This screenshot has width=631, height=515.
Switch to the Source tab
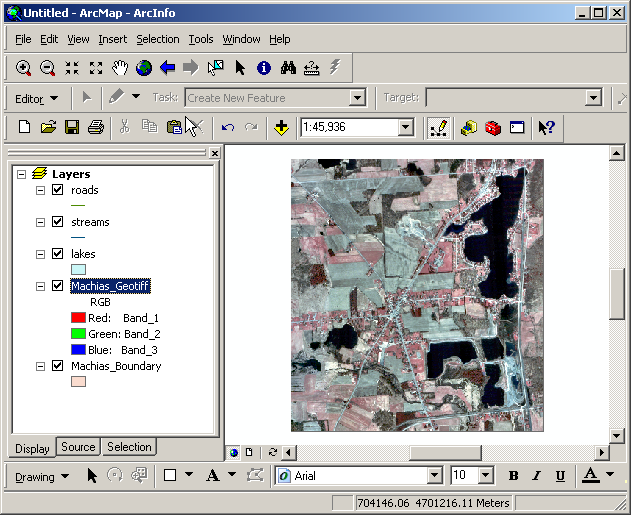point(78,447)
